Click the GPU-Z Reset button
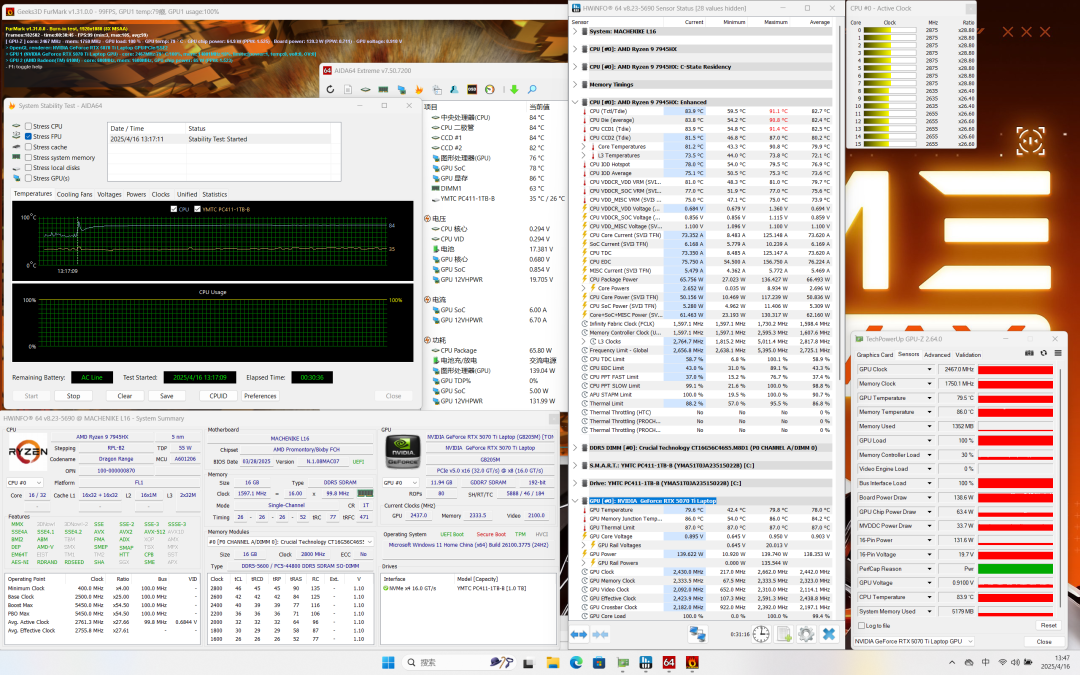 [x=1048, y=625]
